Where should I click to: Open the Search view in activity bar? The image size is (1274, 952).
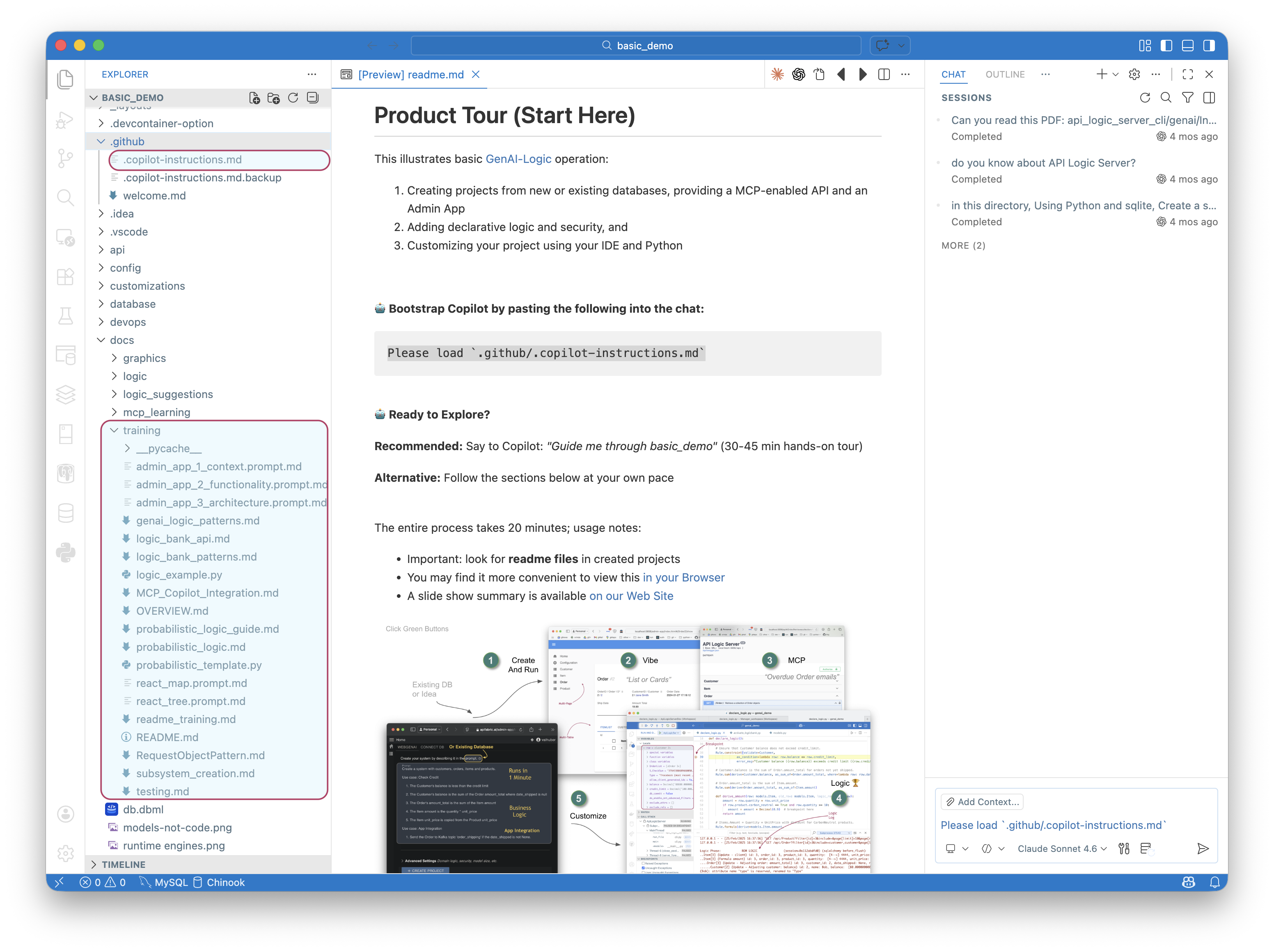[66, 197]
